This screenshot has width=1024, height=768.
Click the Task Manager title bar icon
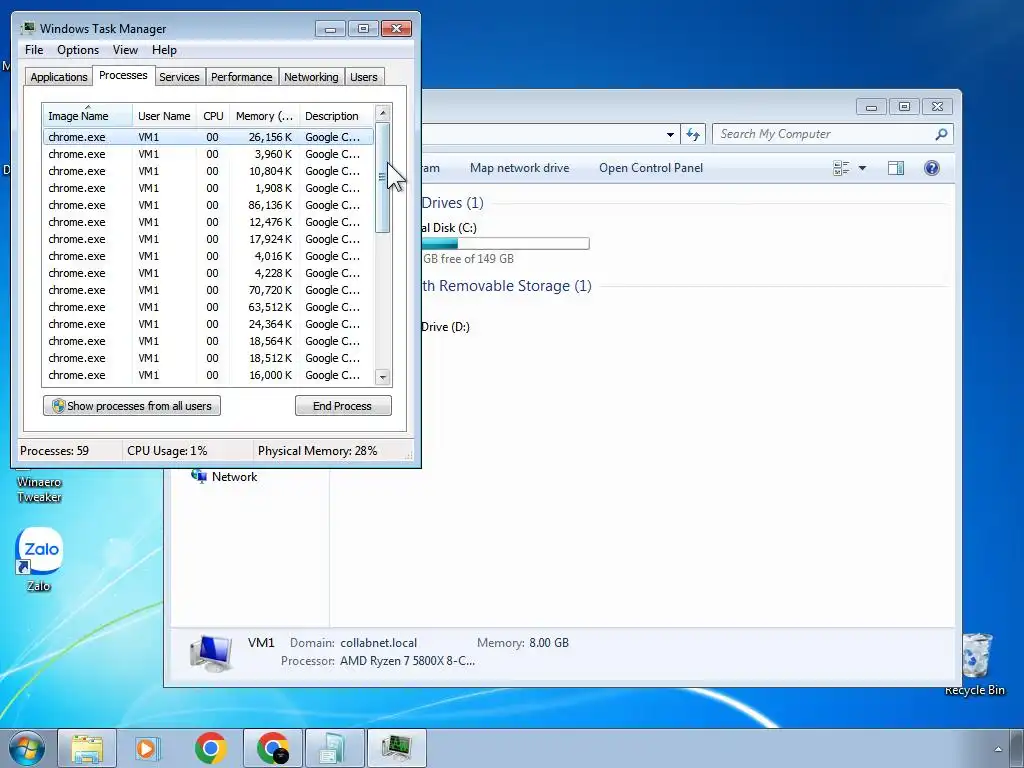click(27, 28)
